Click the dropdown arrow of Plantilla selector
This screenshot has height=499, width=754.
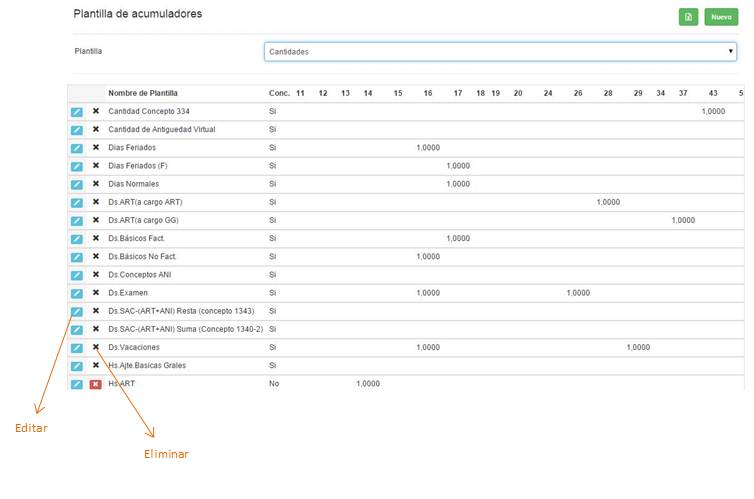point(731,51)
